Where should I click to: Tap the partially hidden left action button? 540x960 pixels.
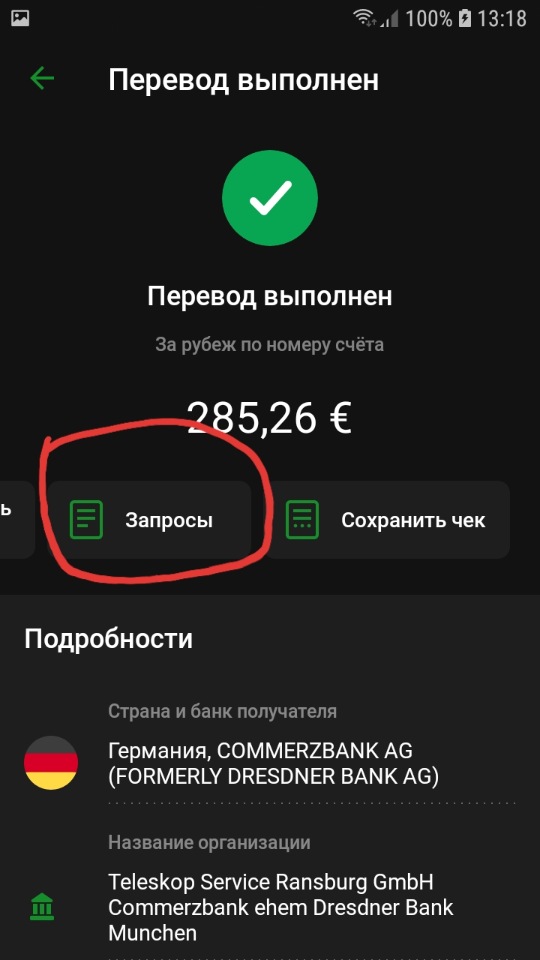(17, 520)
